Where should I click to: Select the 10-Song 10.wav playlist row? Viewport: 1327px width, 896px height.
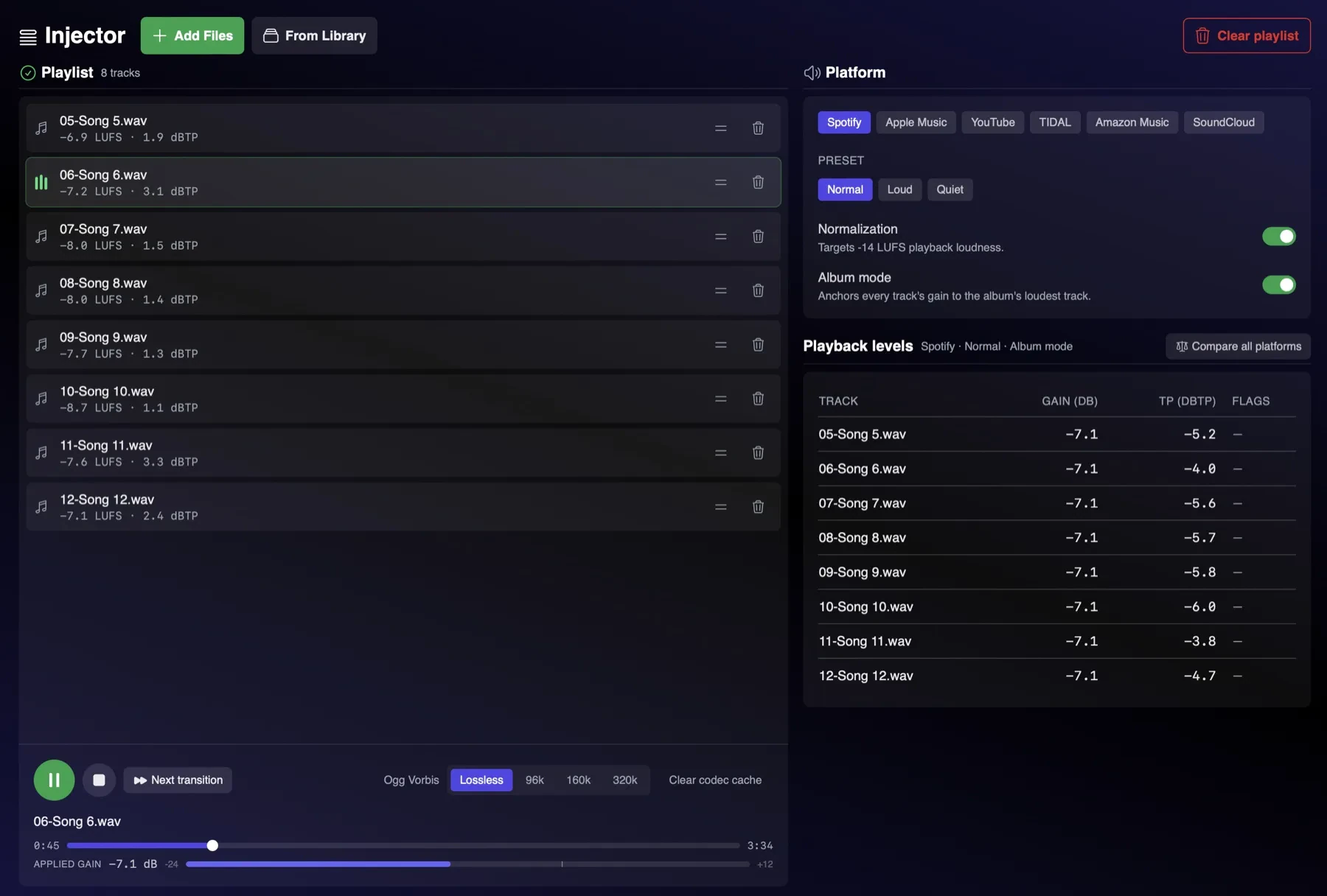point(403,399)
